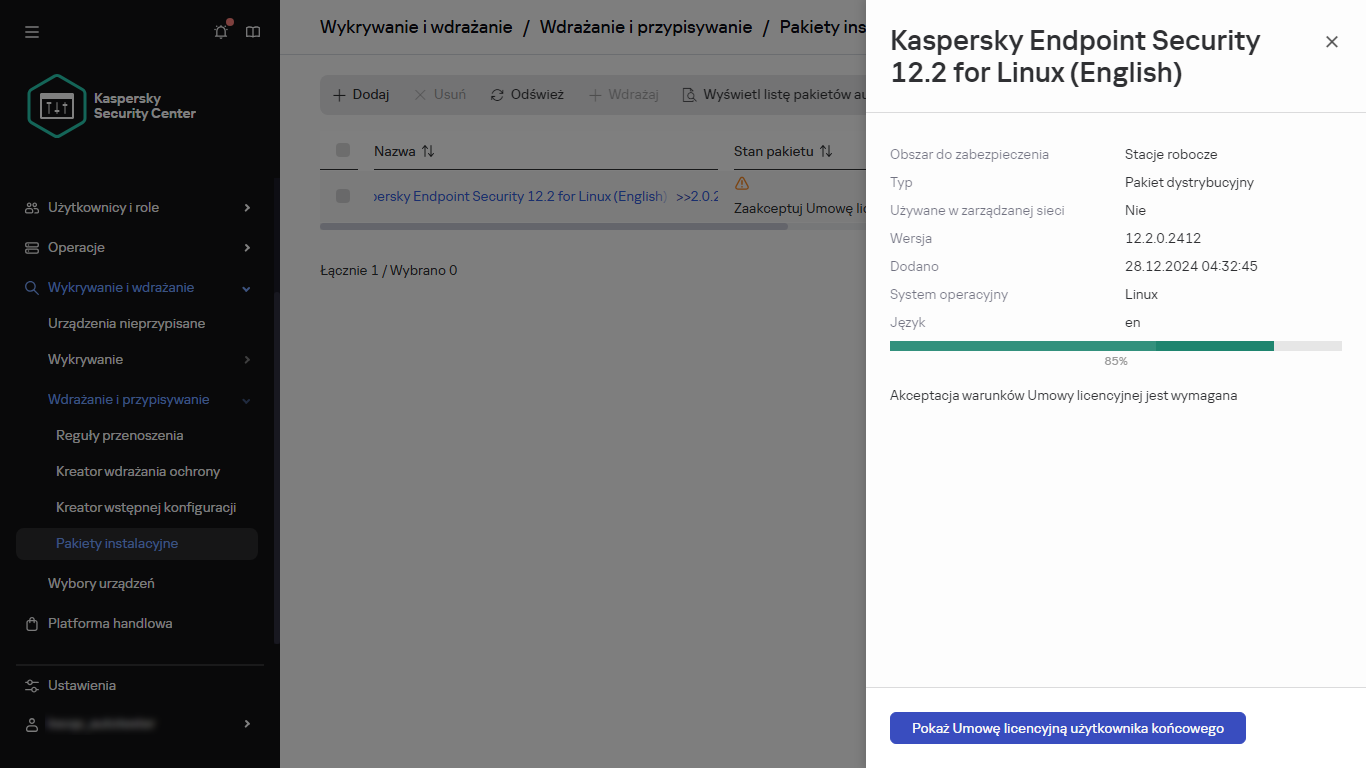Click Pokaż Umowę licencyjną użytkownika końcowego
The height and width of the screenshot is (768, 1366).
click(x=1066, y=728)
